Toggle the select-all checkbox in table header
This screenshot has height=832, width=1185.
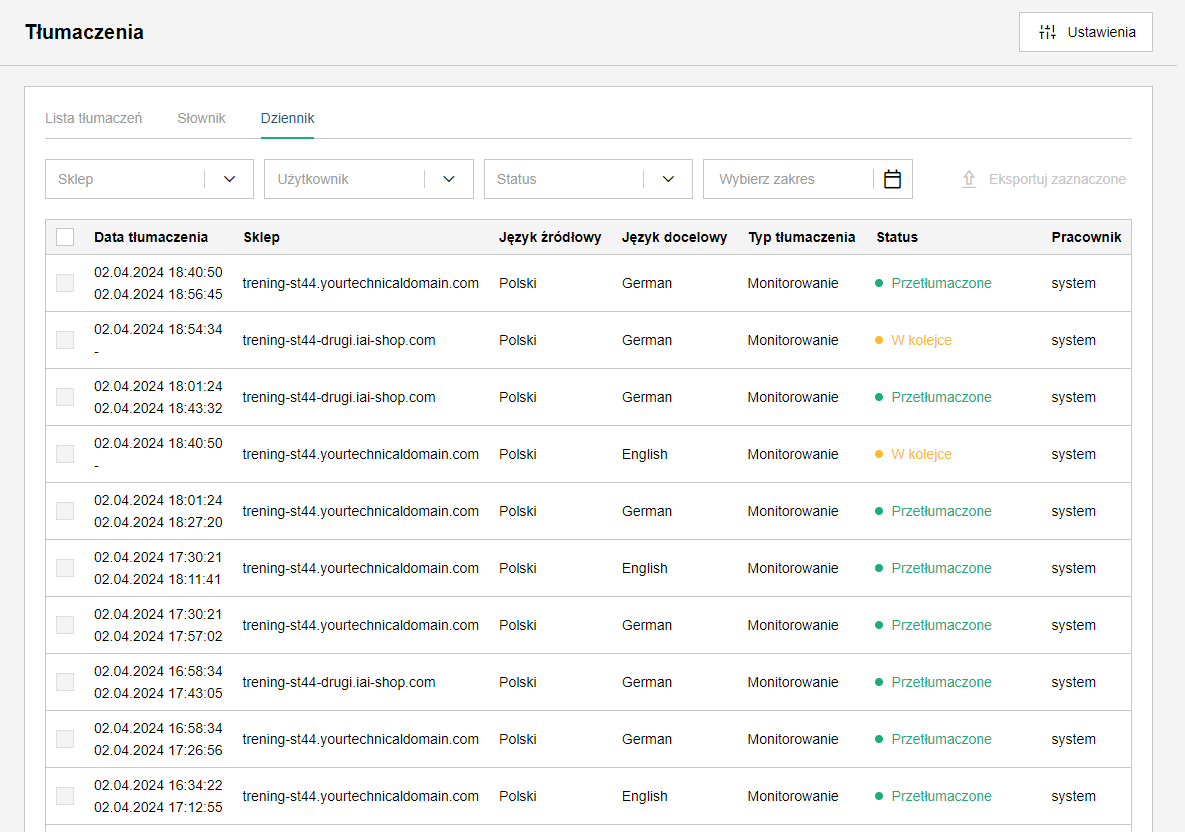click(65, 237)
